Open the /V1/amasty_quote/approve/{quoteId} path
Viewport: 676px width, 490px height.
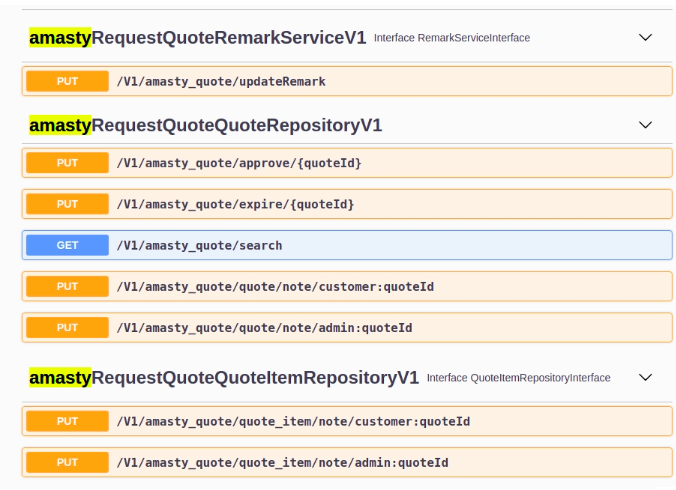click(x=239, y=163)
